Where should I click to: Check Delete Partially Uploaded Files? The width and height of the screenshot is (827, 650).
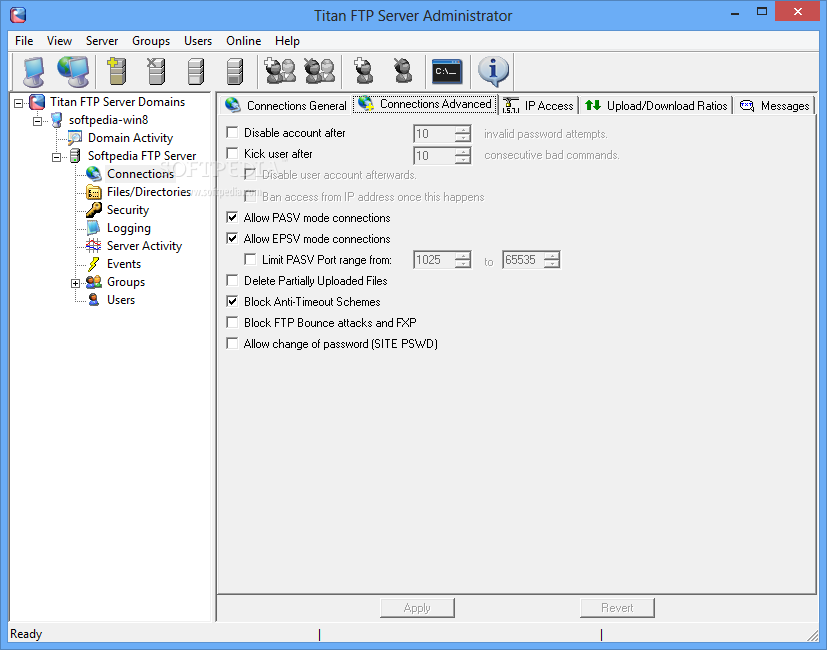232,280
